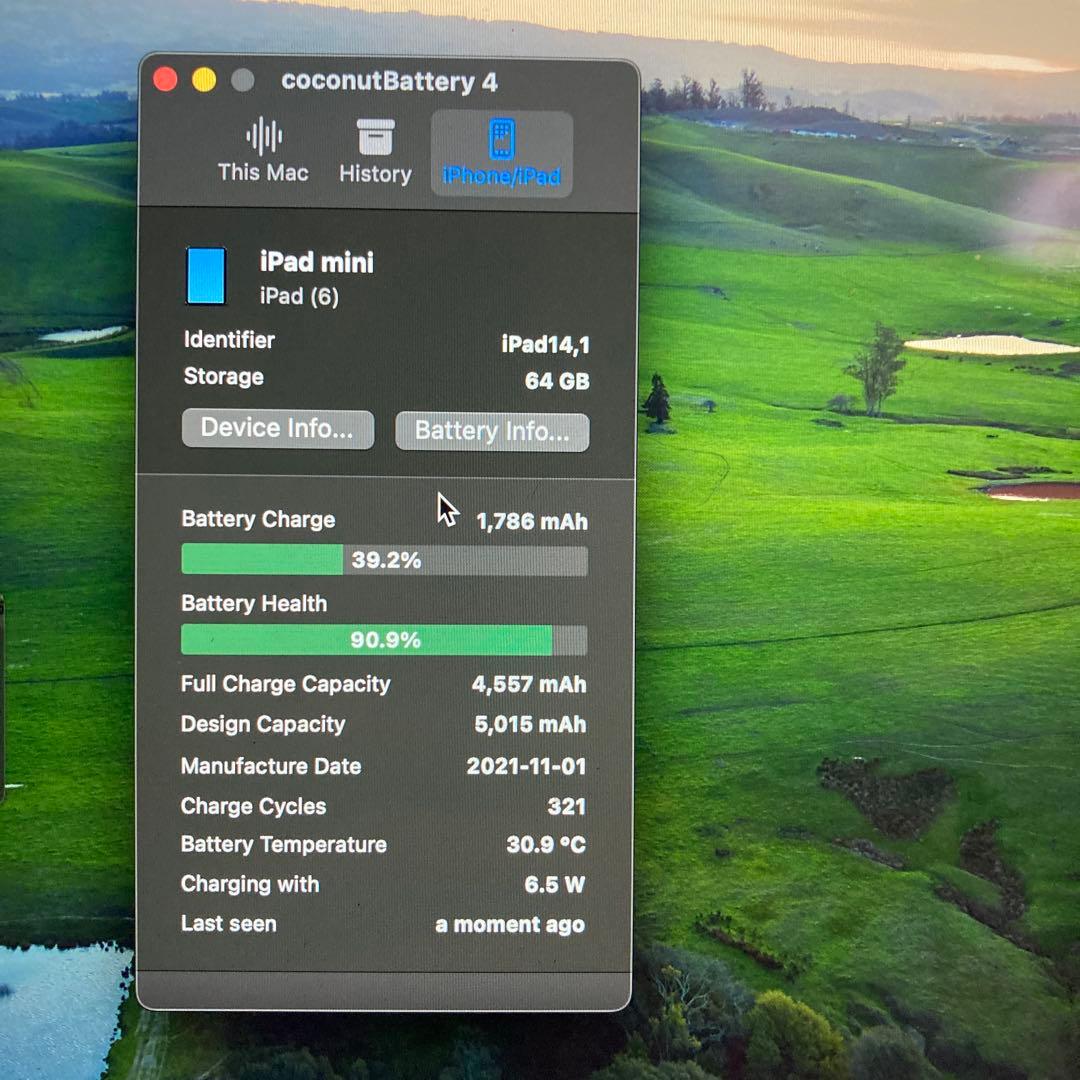Switch to the iPhone/iPad section icon
Image resolution: width=1080 pixels, height=1080 pixels.
[500, 150]
